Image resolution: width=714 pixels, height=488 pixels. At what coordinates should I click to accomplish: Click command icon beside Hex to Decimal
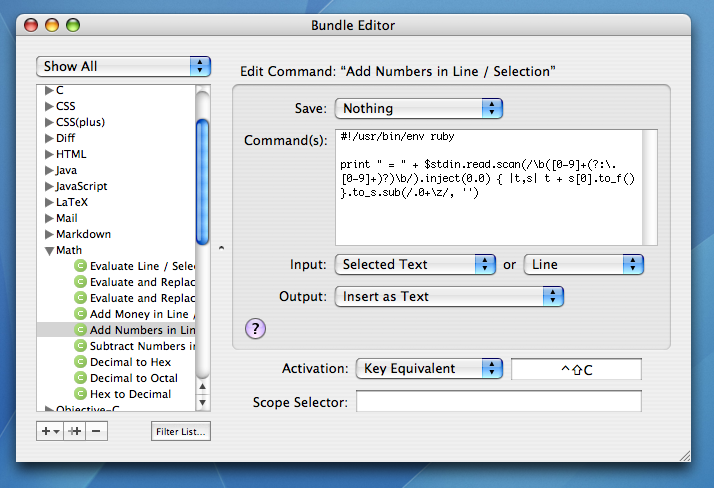coord(80,394)
